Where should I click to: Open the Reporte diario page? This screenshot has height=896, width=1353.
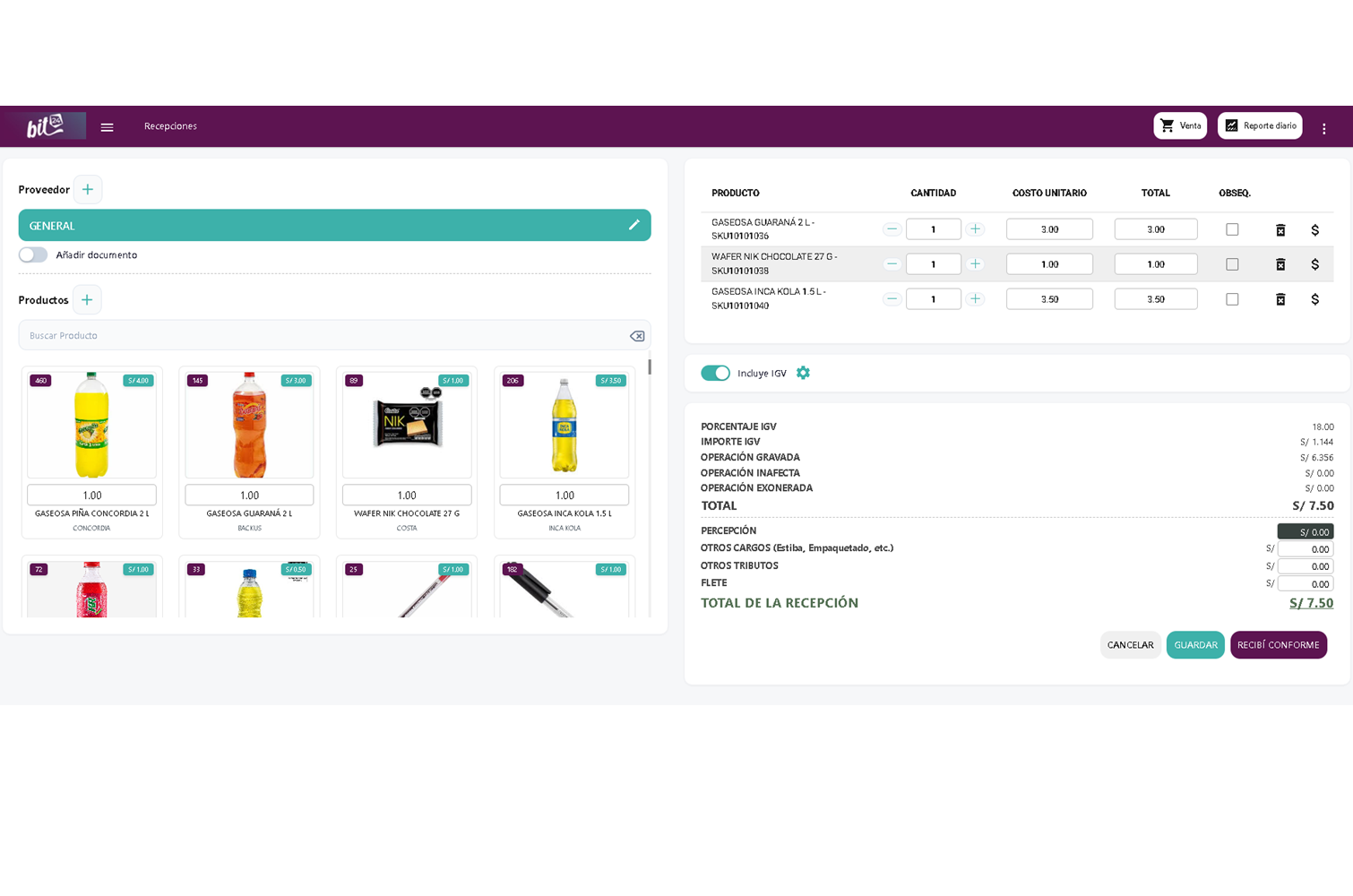(1259, 126)
